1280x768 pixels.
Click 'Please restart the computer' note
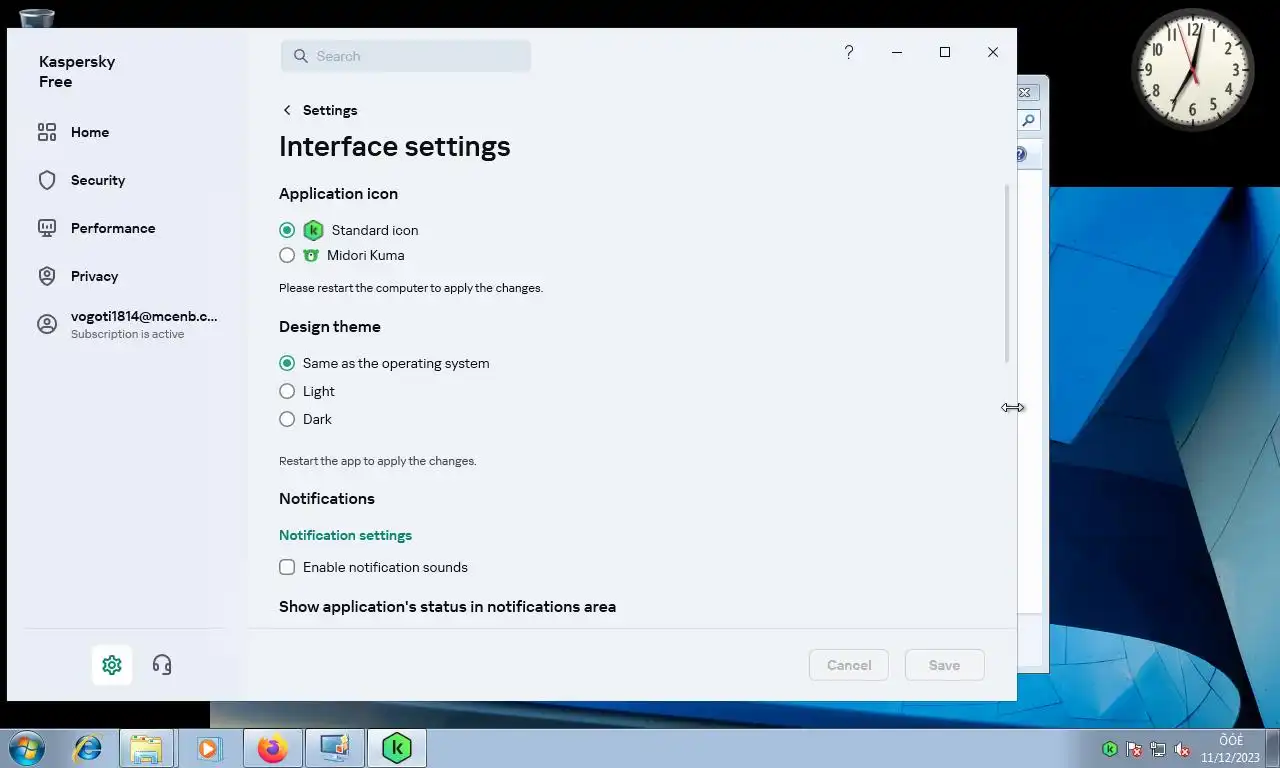[411, 288]
